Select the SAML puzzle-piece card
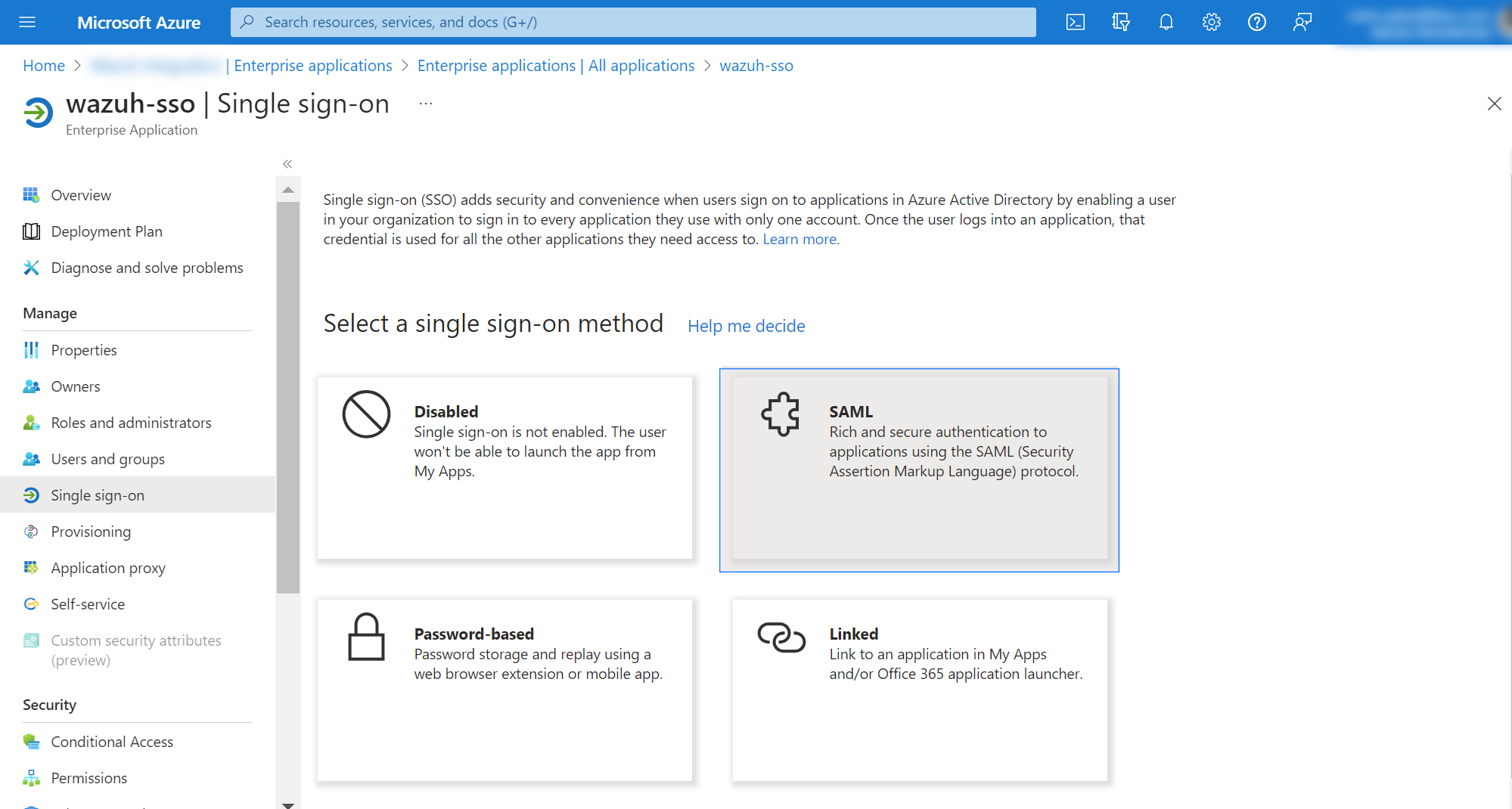This screenshot has height=809, width=1512. tap(919, 469)
